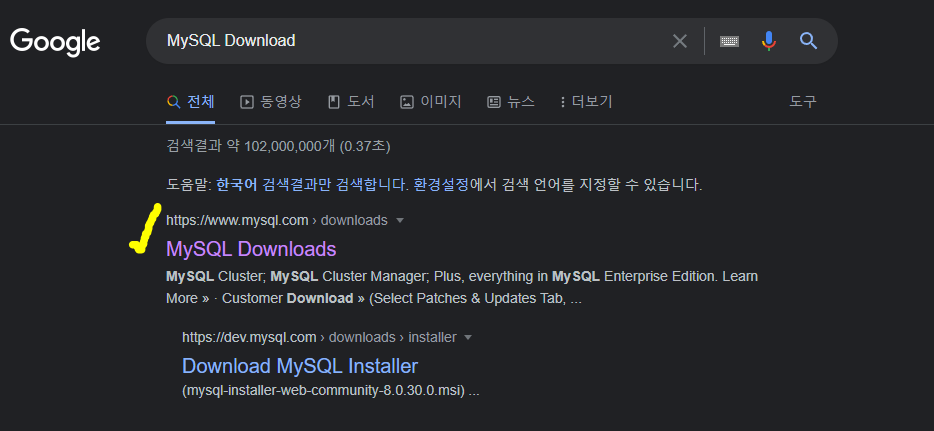Open the 환경설정 link
The image size is (934, 431).
(441, 185)
